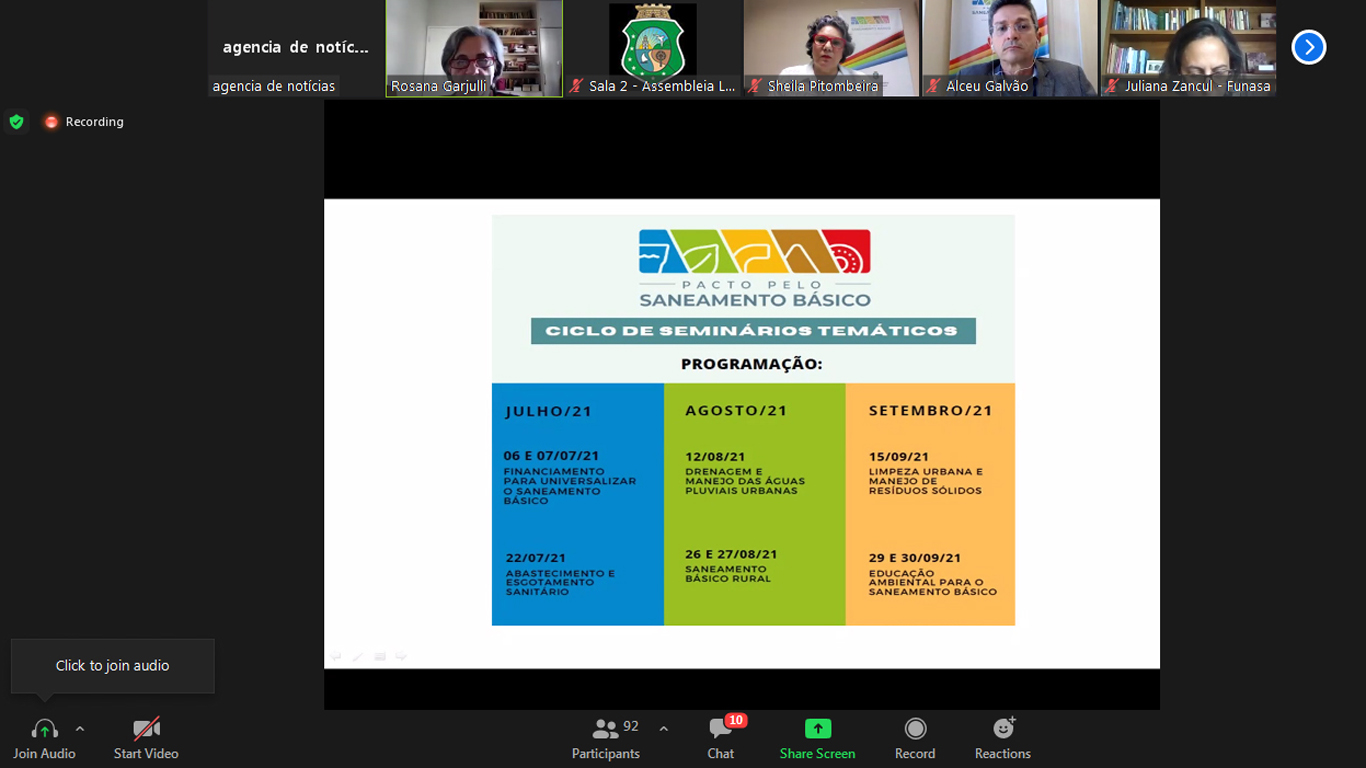
Task: Click the green encryption shield icon
Action: (x=16, y=122)
